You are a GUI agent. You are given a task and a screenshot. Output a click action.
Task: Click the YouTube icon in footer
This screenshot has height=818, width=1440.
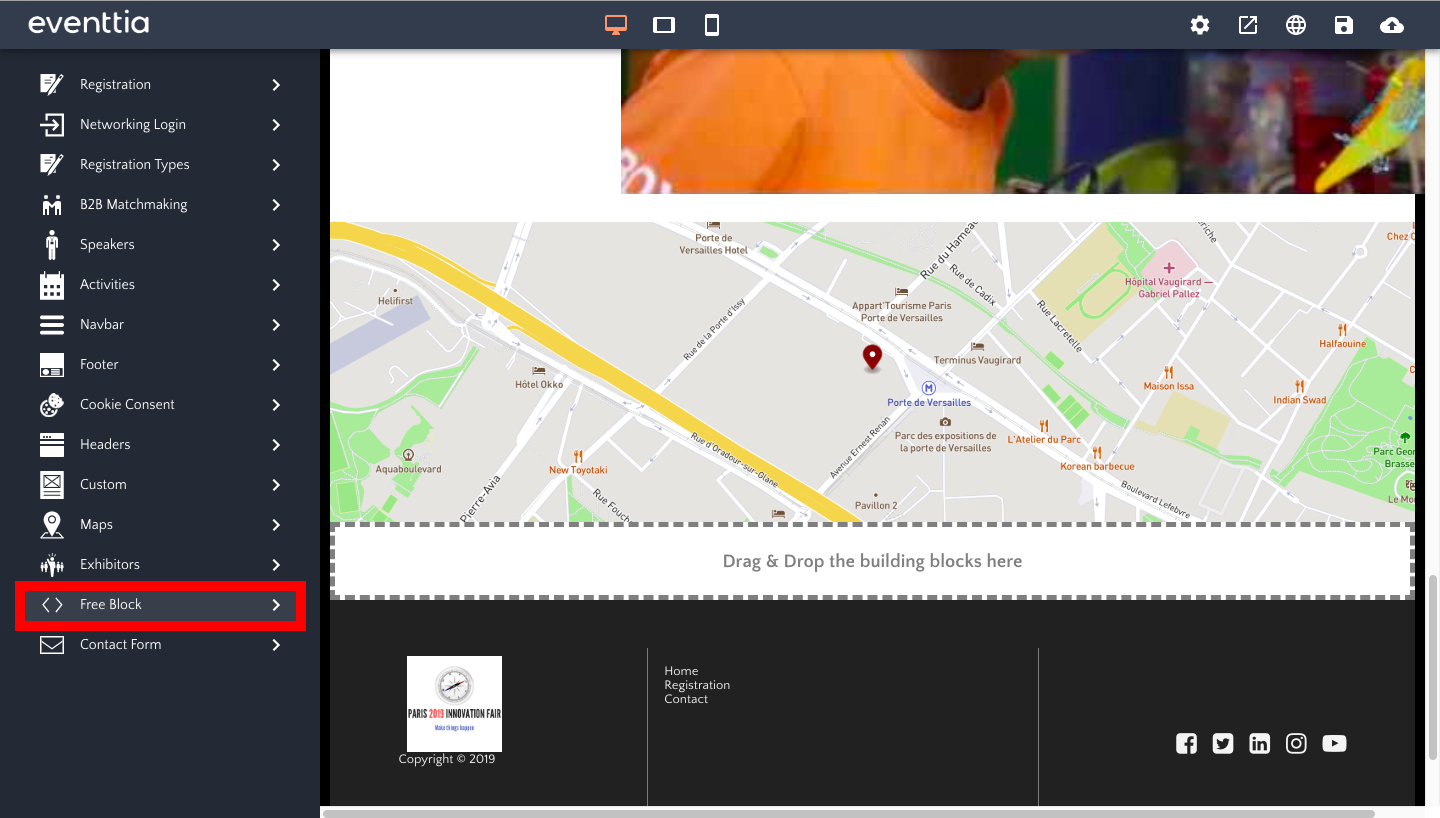click(1334, 743)
